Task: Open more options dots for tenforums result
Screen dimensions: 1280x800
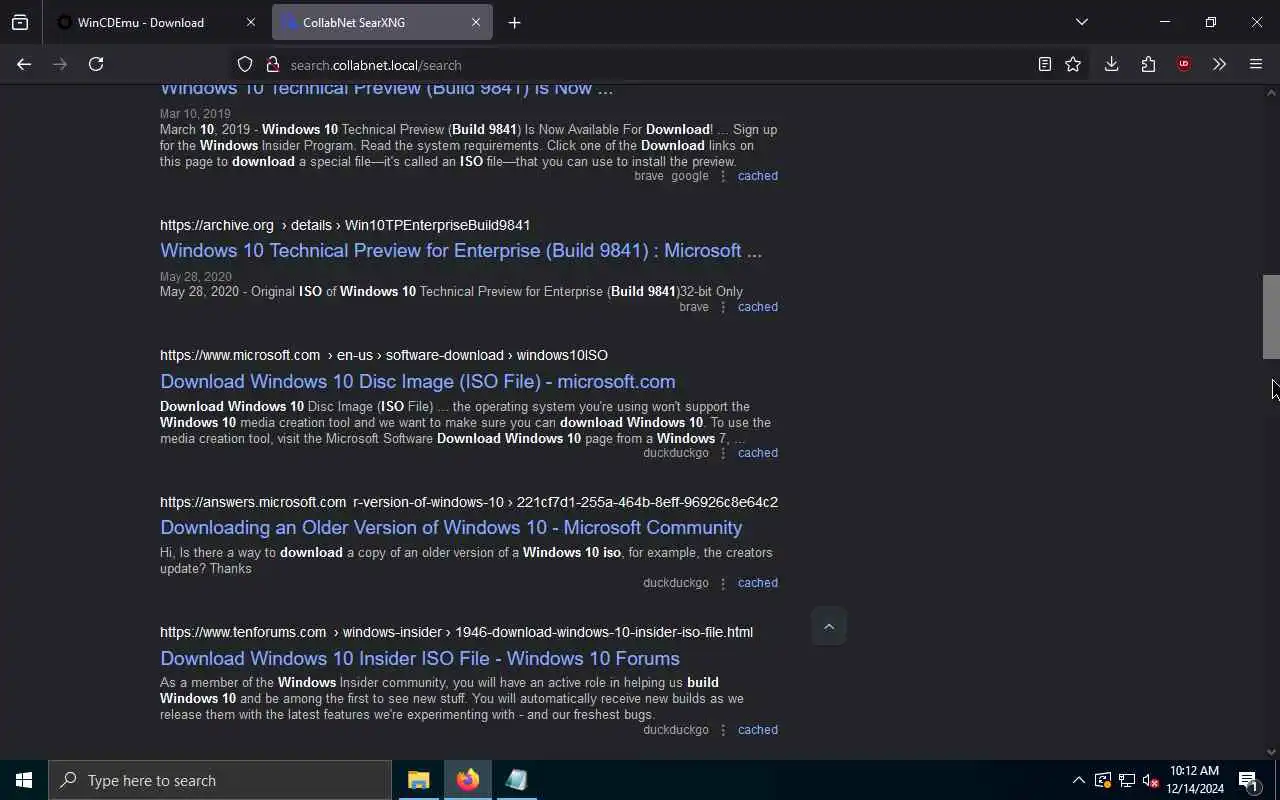Action: 723,730
